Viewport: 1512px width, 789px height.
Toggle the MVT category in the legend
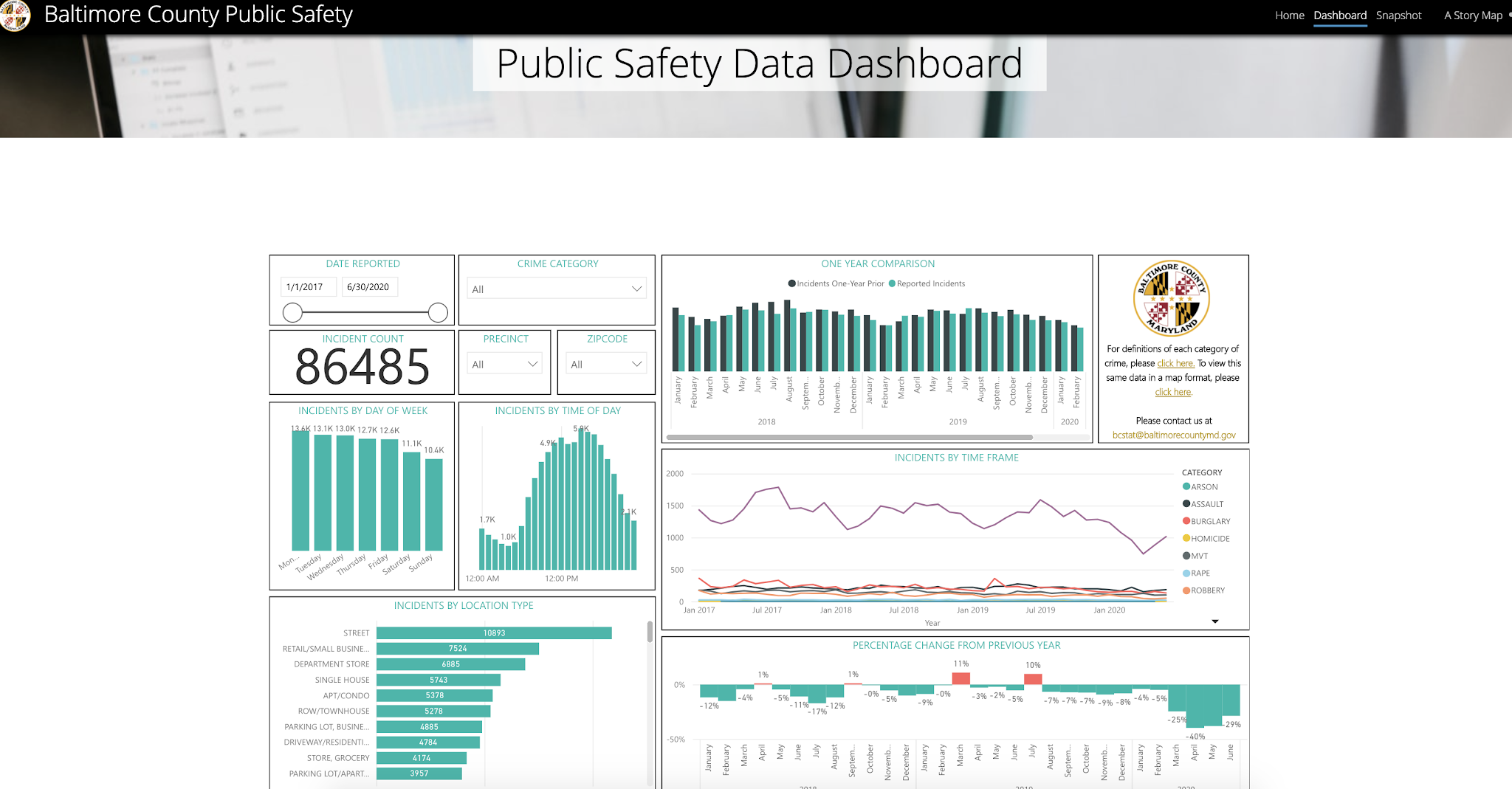click(x=1187, y=555)
